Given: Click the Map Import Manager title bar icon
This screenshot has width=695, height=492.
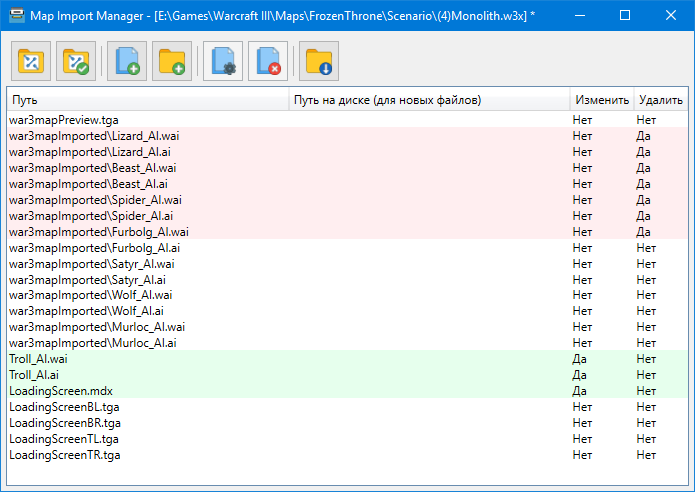Looking at the screenshot, I should (x=17, y=16).
